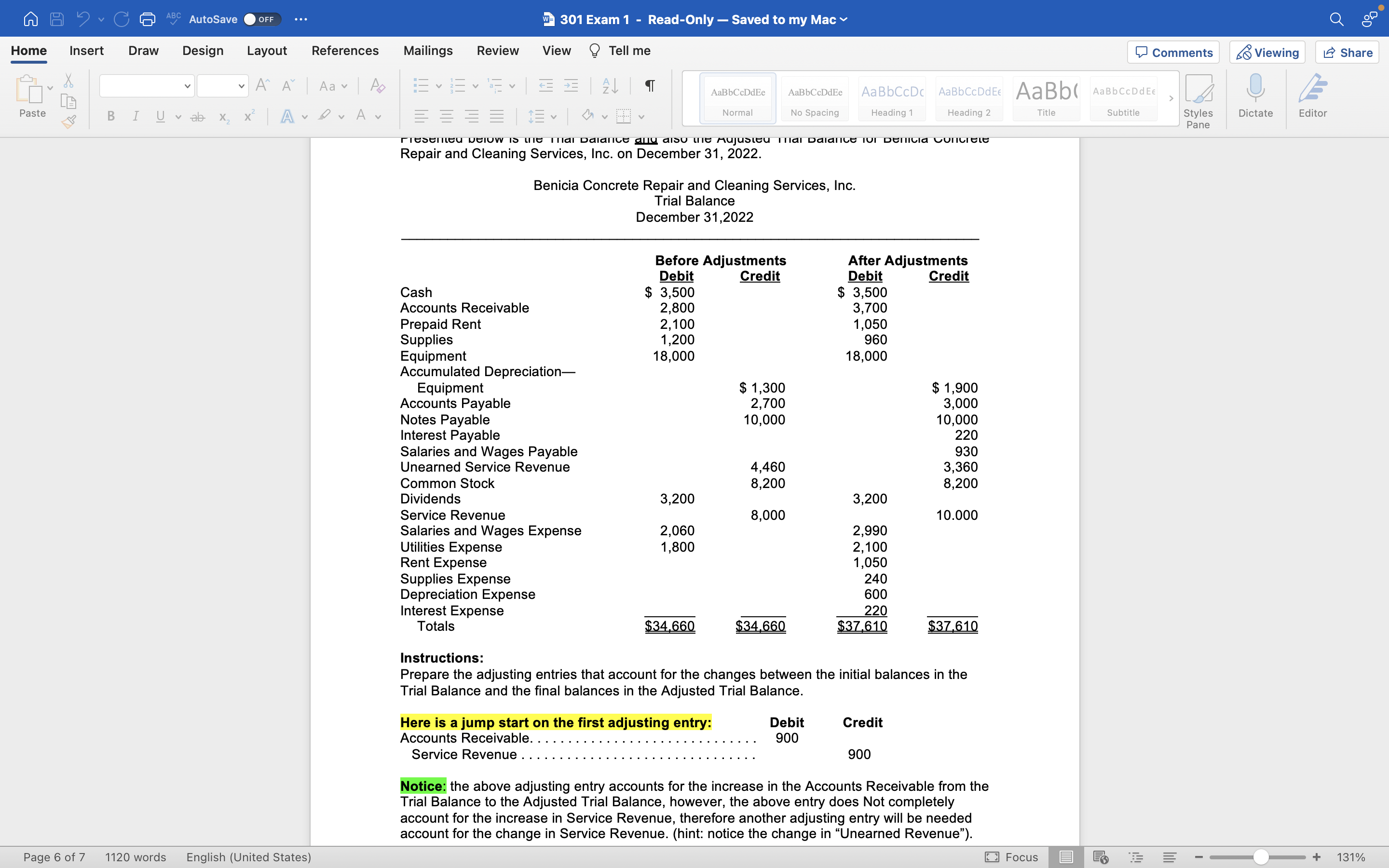
Task: Click the show paragraph marks icon
Action: [650, 86]
